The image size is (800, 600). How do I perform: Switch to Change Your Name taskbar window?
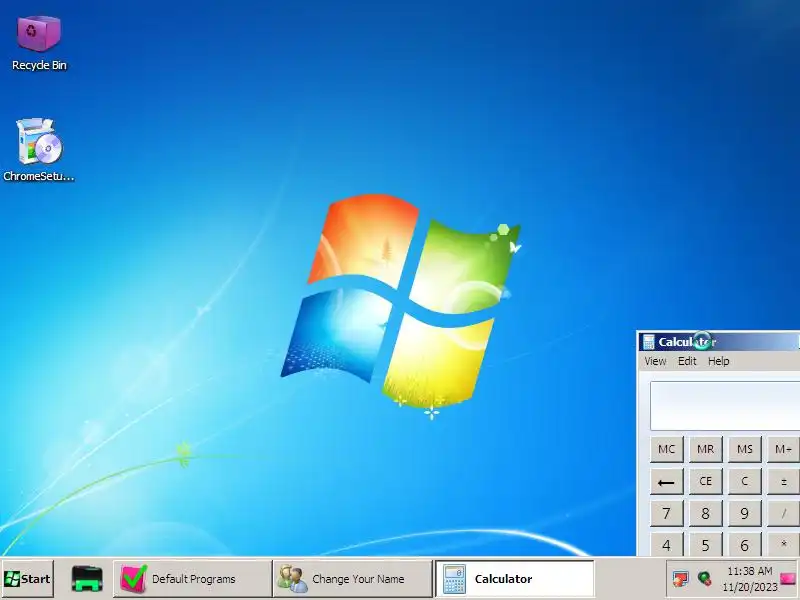353,579
